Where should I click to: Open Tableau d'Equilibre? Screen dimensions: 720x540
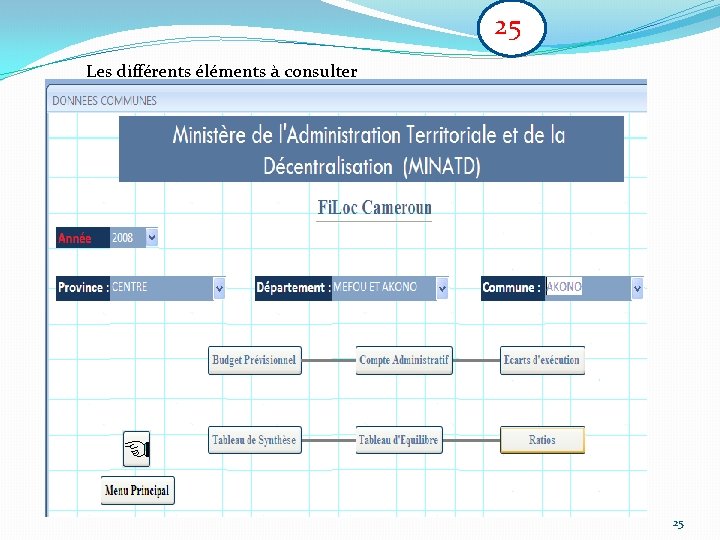[399, 440]
